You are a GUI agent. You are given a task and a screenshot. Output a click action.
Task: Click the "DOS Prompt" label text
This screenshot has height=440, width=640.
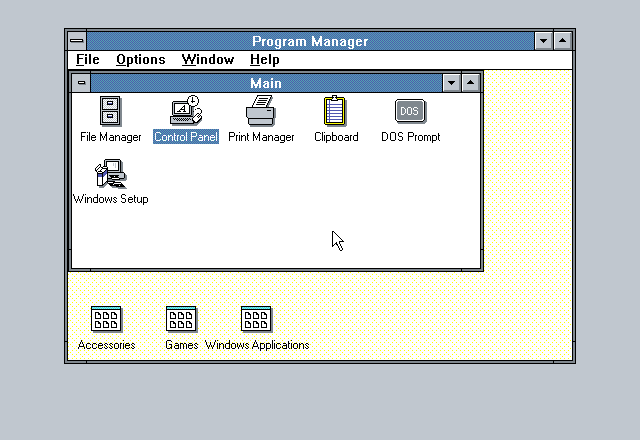pos(411,137)
